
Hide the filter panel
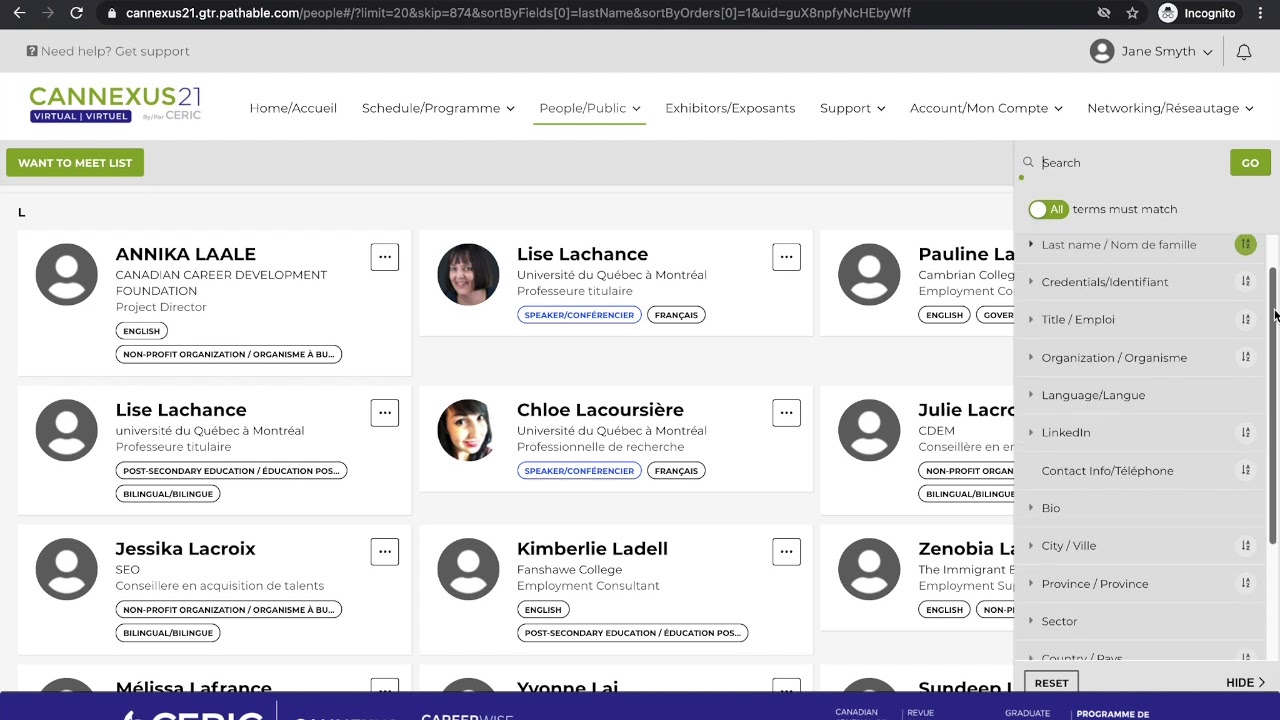(1245, 682)
